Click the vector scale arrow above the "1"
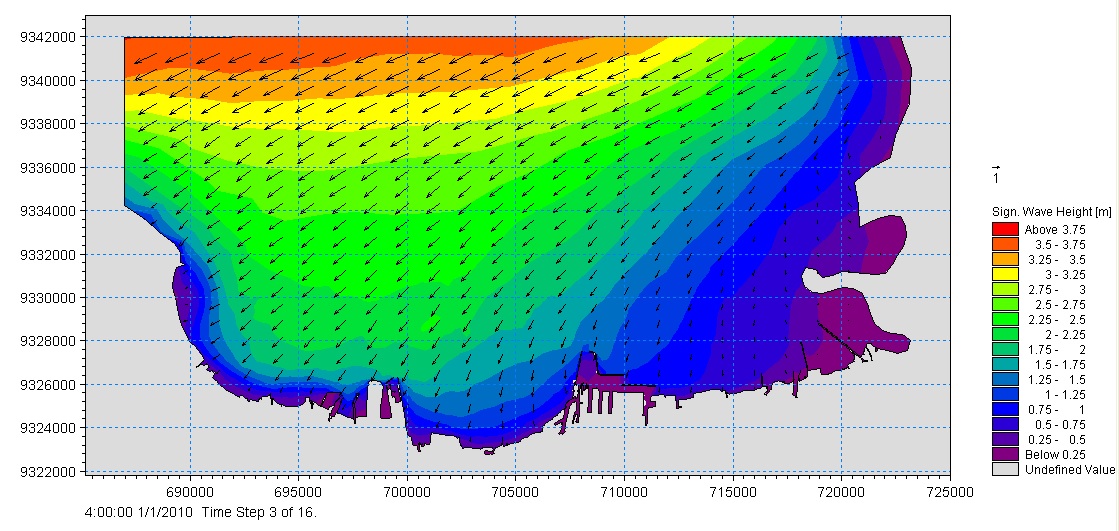 995,167
